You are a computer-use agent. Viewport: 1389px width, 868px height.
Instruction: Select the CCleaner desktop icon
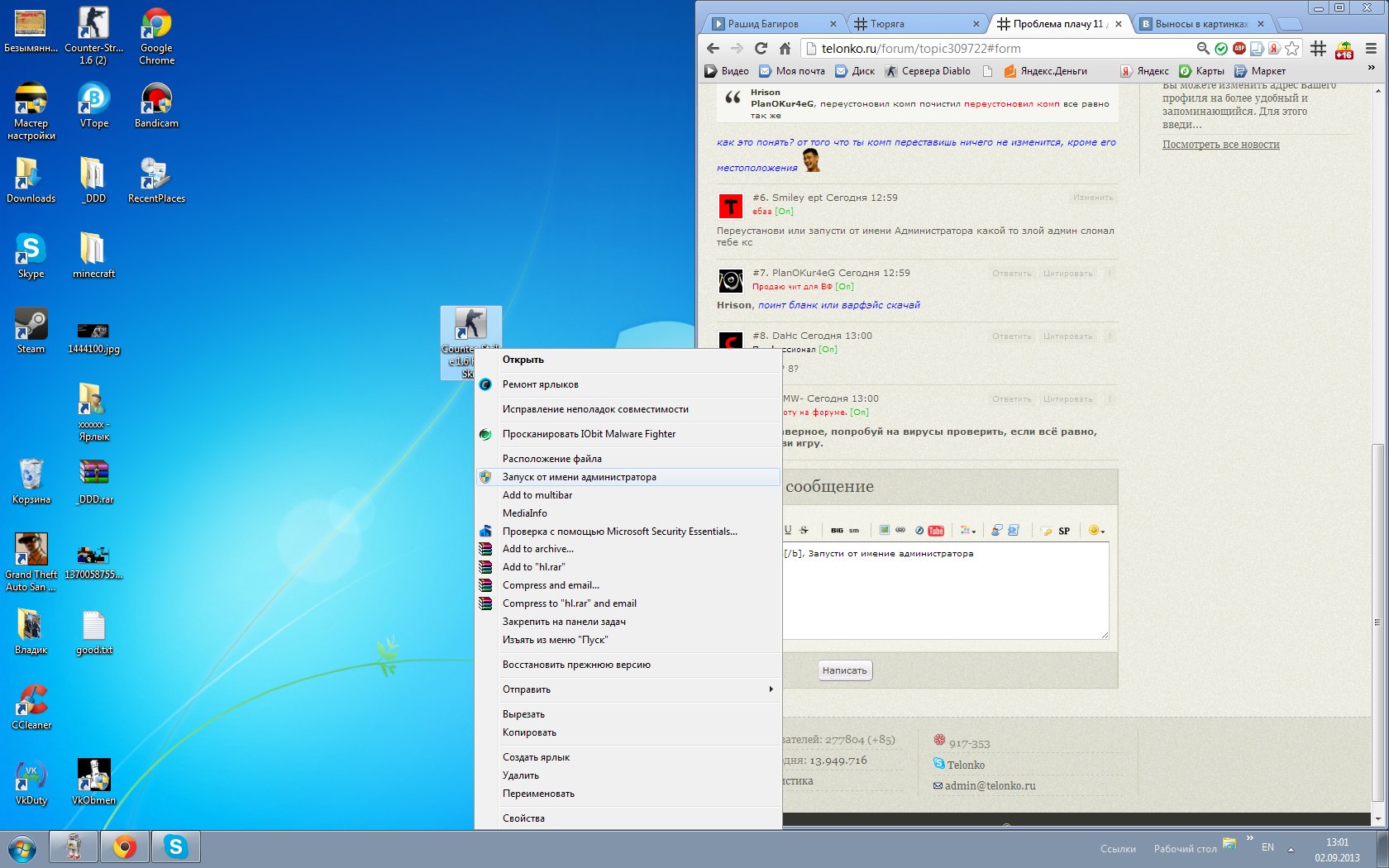coord(31,707)
